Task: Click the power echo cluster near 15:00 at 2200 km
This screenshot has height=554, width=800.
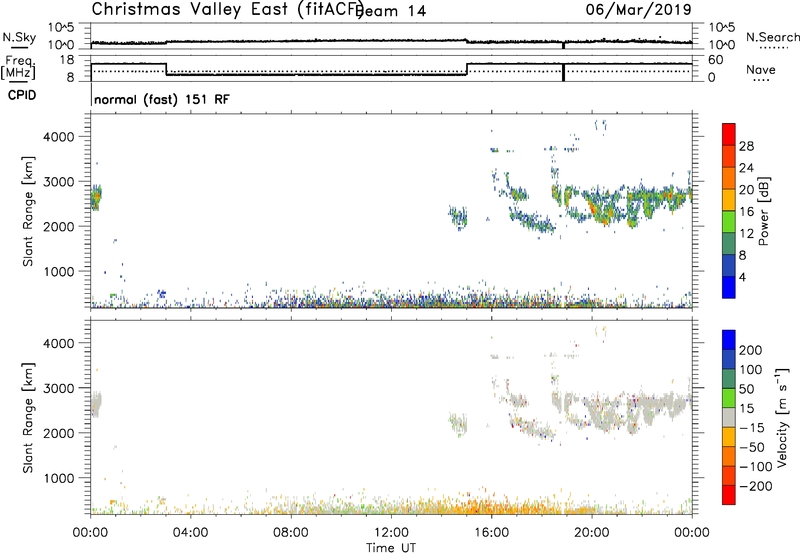Action: [x=458, y=218]
